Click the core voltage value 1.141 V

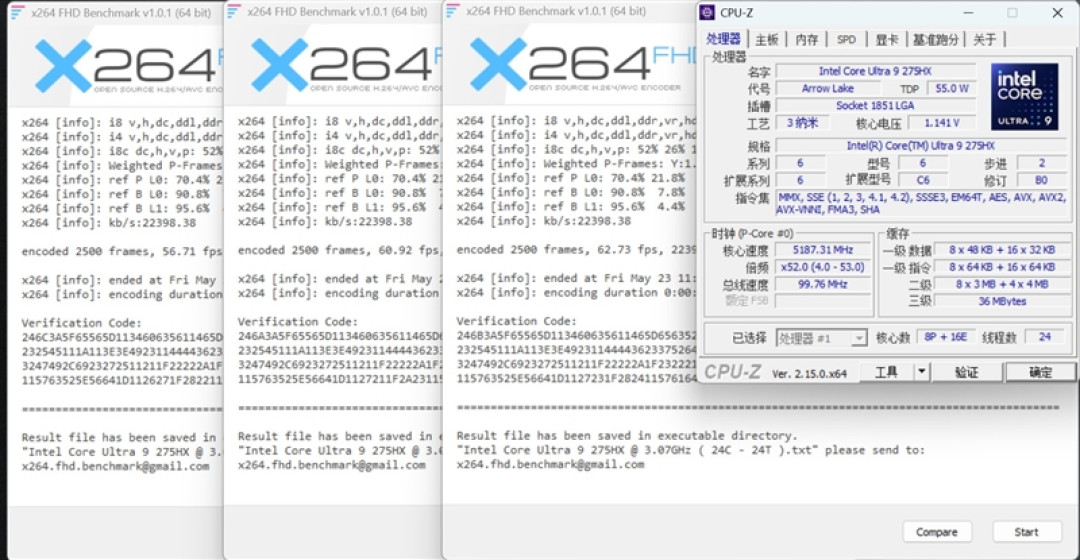click(x=942, y=123)
